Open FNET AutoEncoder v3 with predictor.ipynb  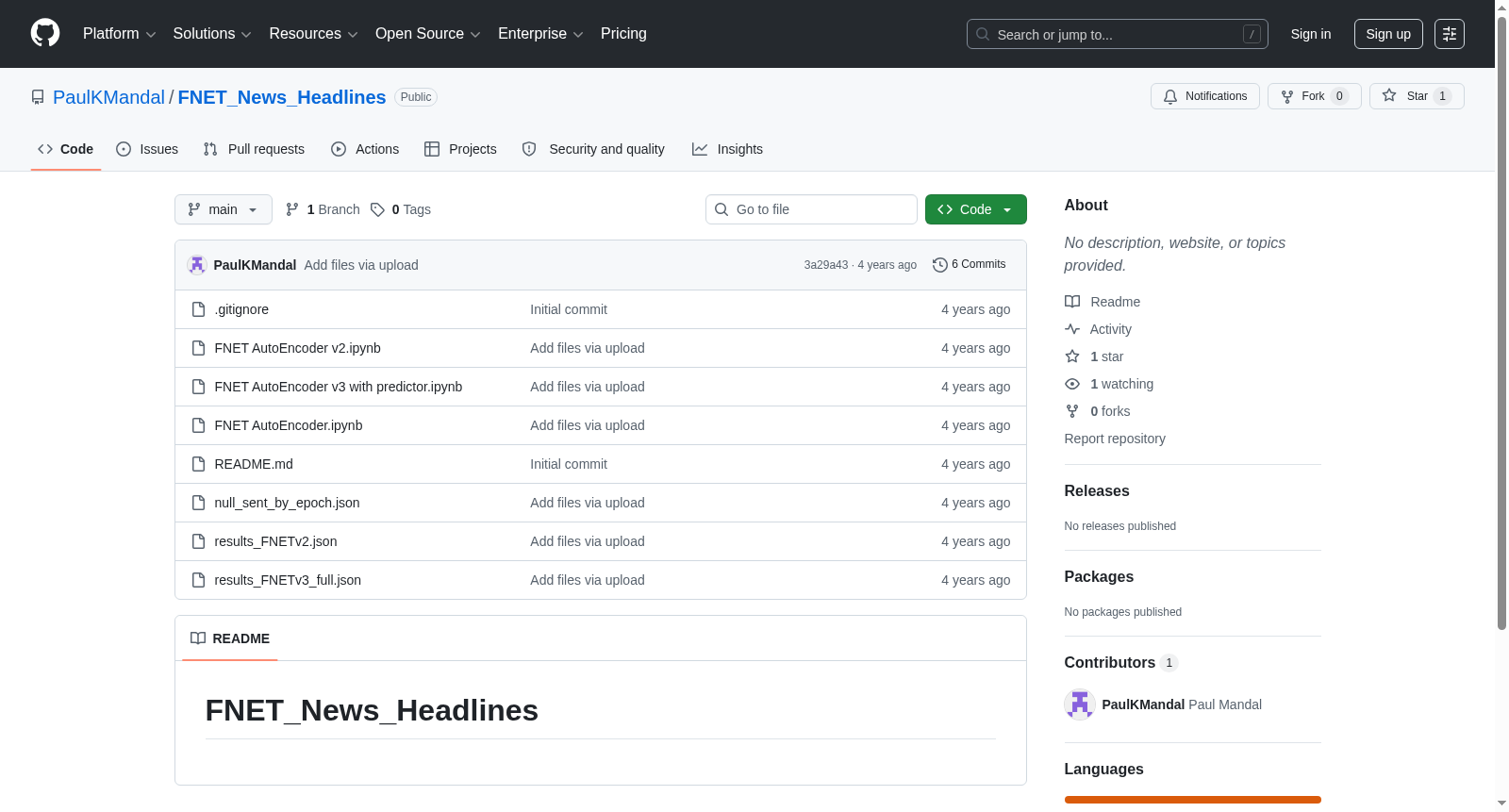pyautogui.click(x=339, y=387)
